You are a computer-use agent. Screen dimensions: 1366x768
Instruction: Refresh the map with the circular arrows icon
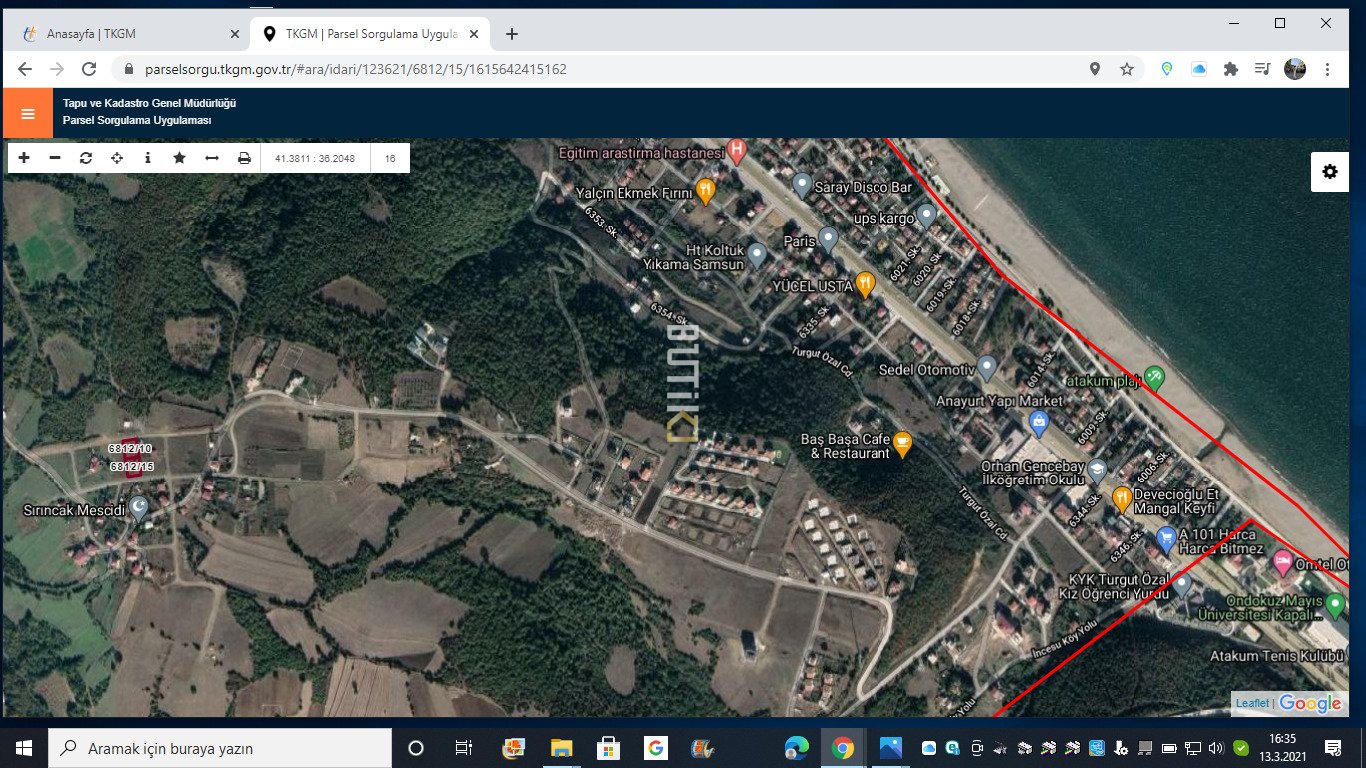(86, 158)
